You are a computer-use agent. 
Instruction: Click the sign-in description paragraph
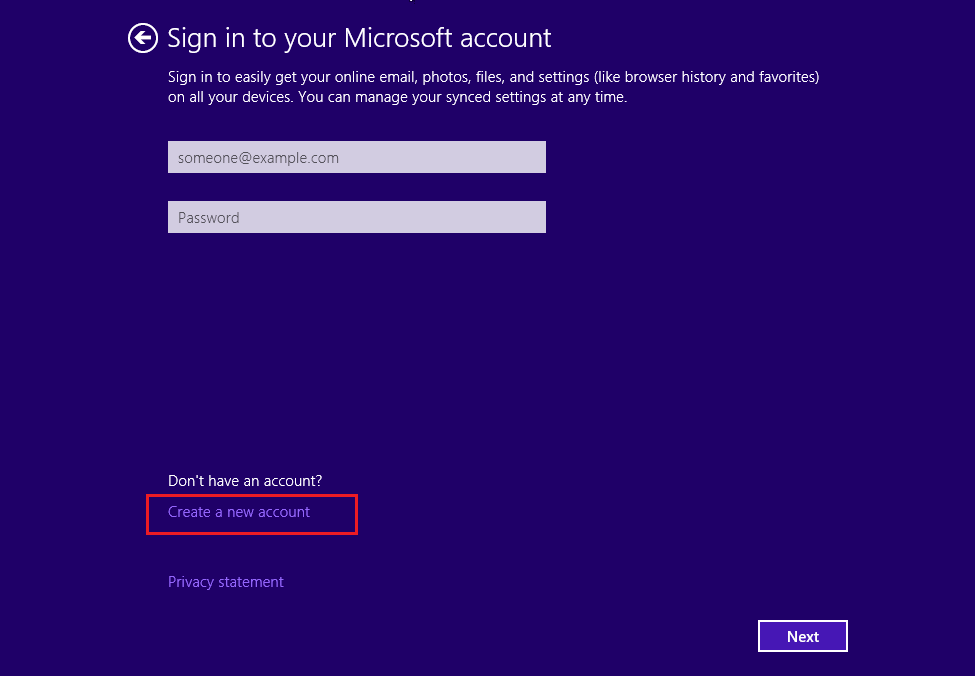click(x=493, y=87)
